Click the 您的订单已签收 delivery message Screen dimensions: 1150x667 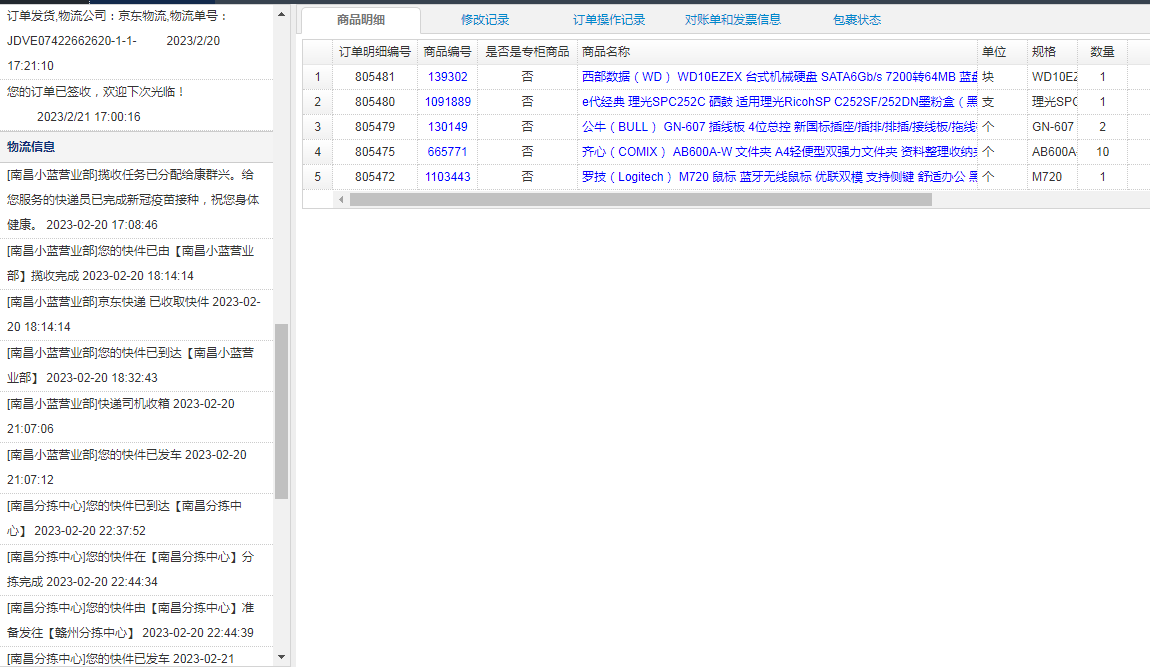coord(136,104)
